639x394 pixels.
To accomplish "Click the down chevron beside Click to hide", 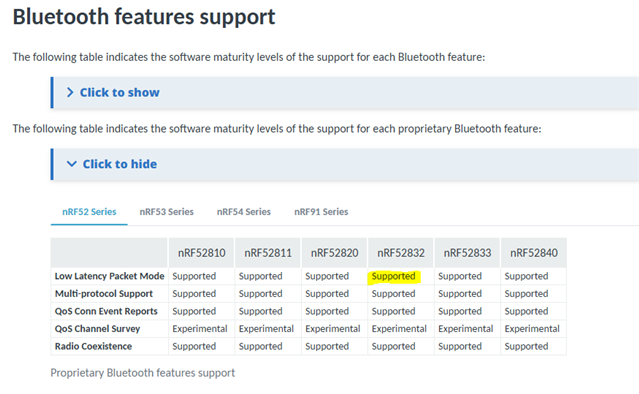I will point(72,164).
